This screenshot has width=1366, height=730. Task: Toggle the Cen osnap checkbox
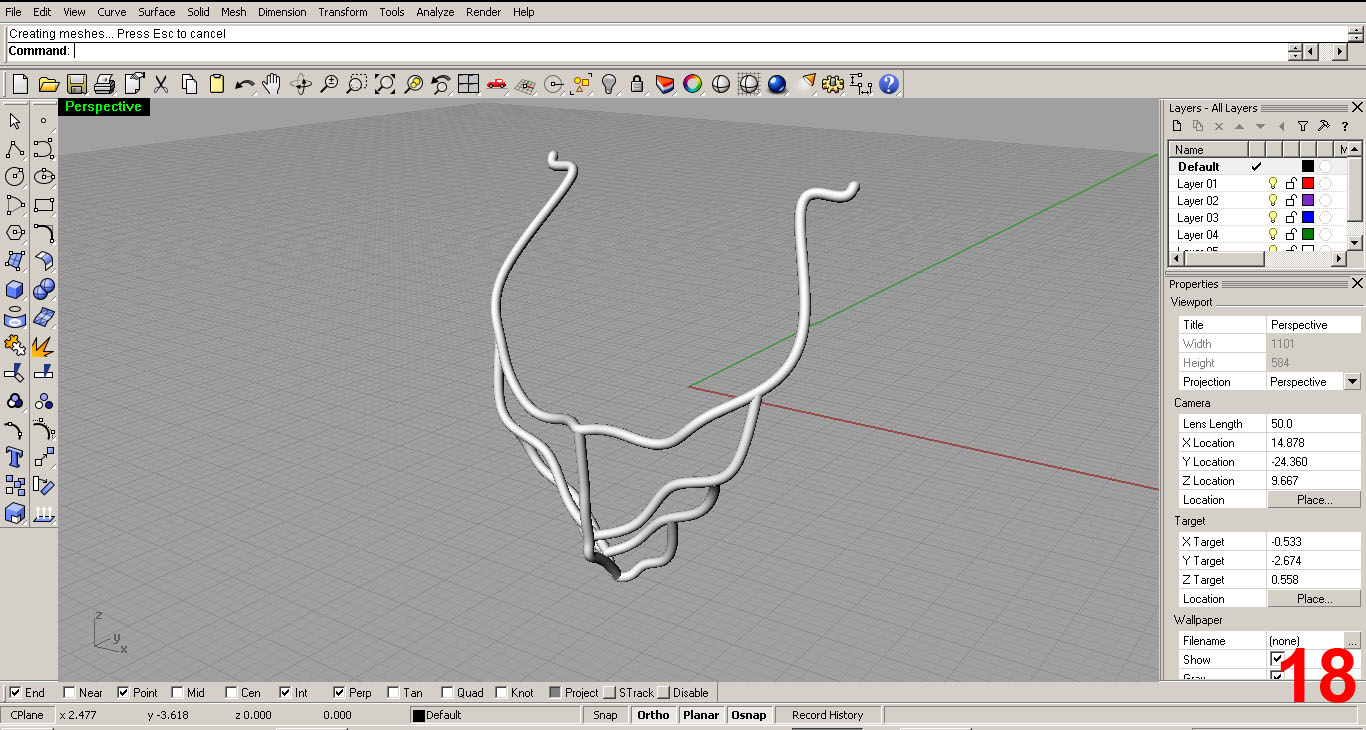pos(231,692)
